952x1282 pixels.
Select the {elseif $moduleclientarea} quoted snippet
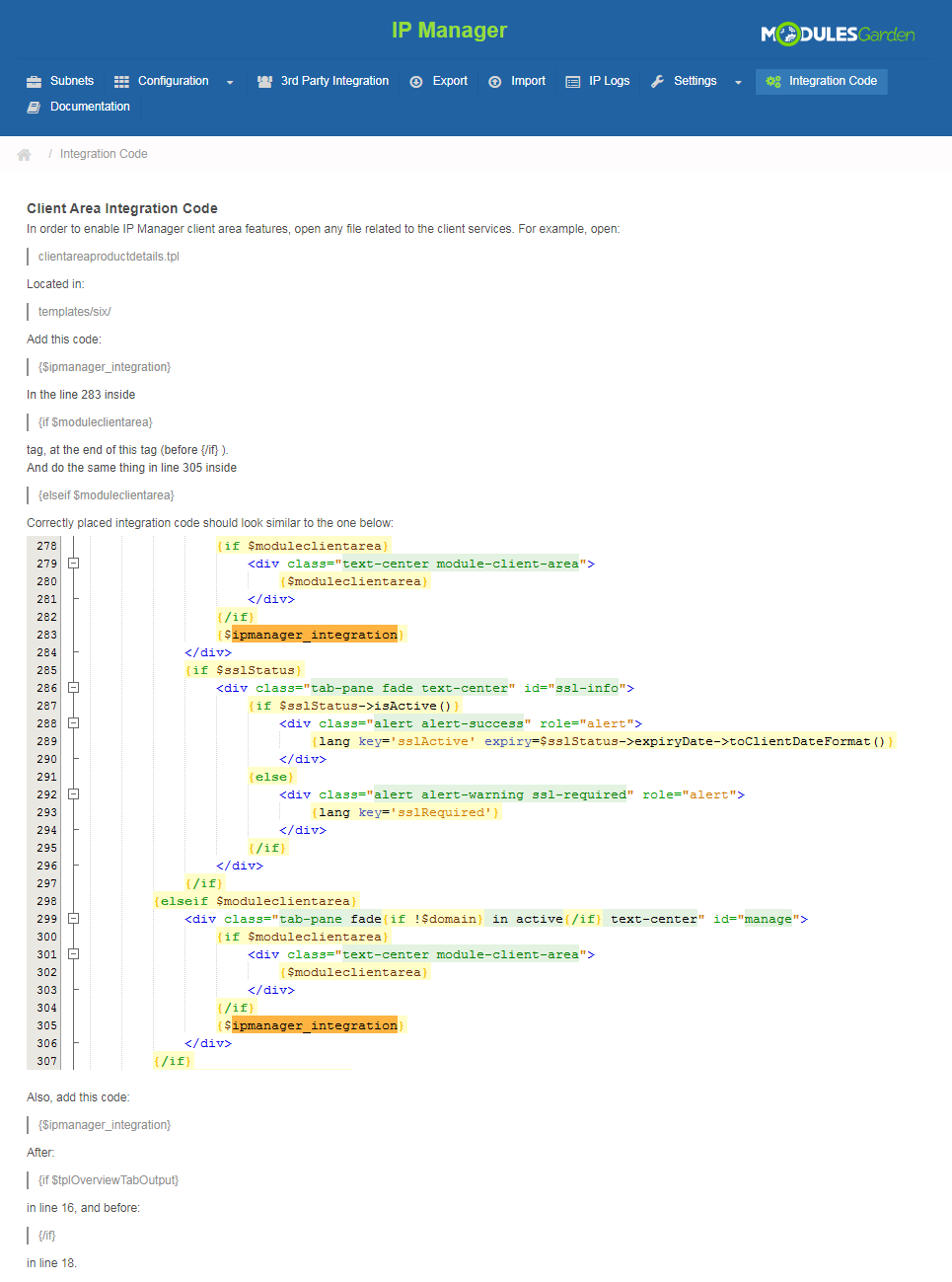coord(107,495)
